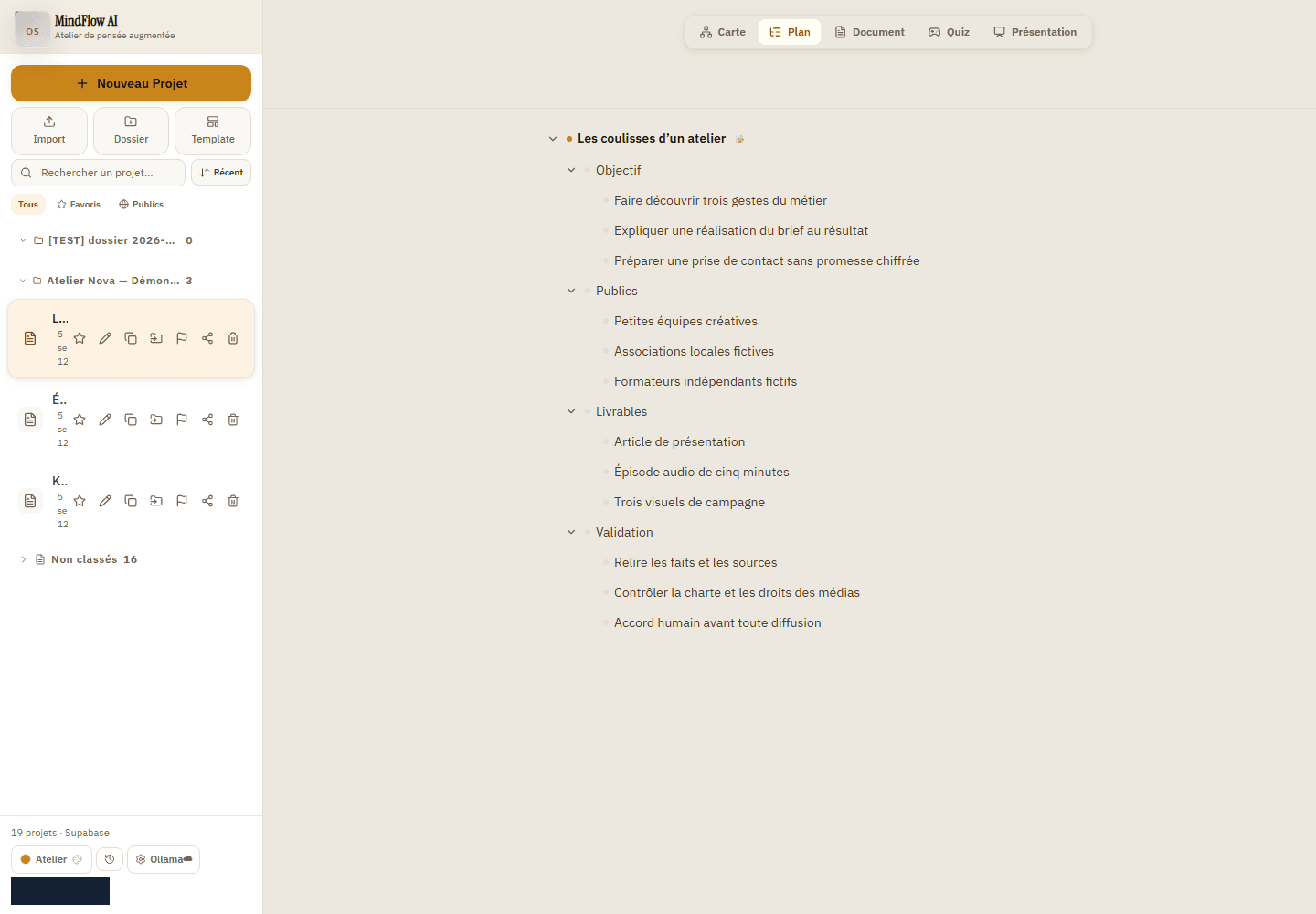Expand the "Non classés" group
This screenshot has height=914, width=1316.
[x=23, y=559]
